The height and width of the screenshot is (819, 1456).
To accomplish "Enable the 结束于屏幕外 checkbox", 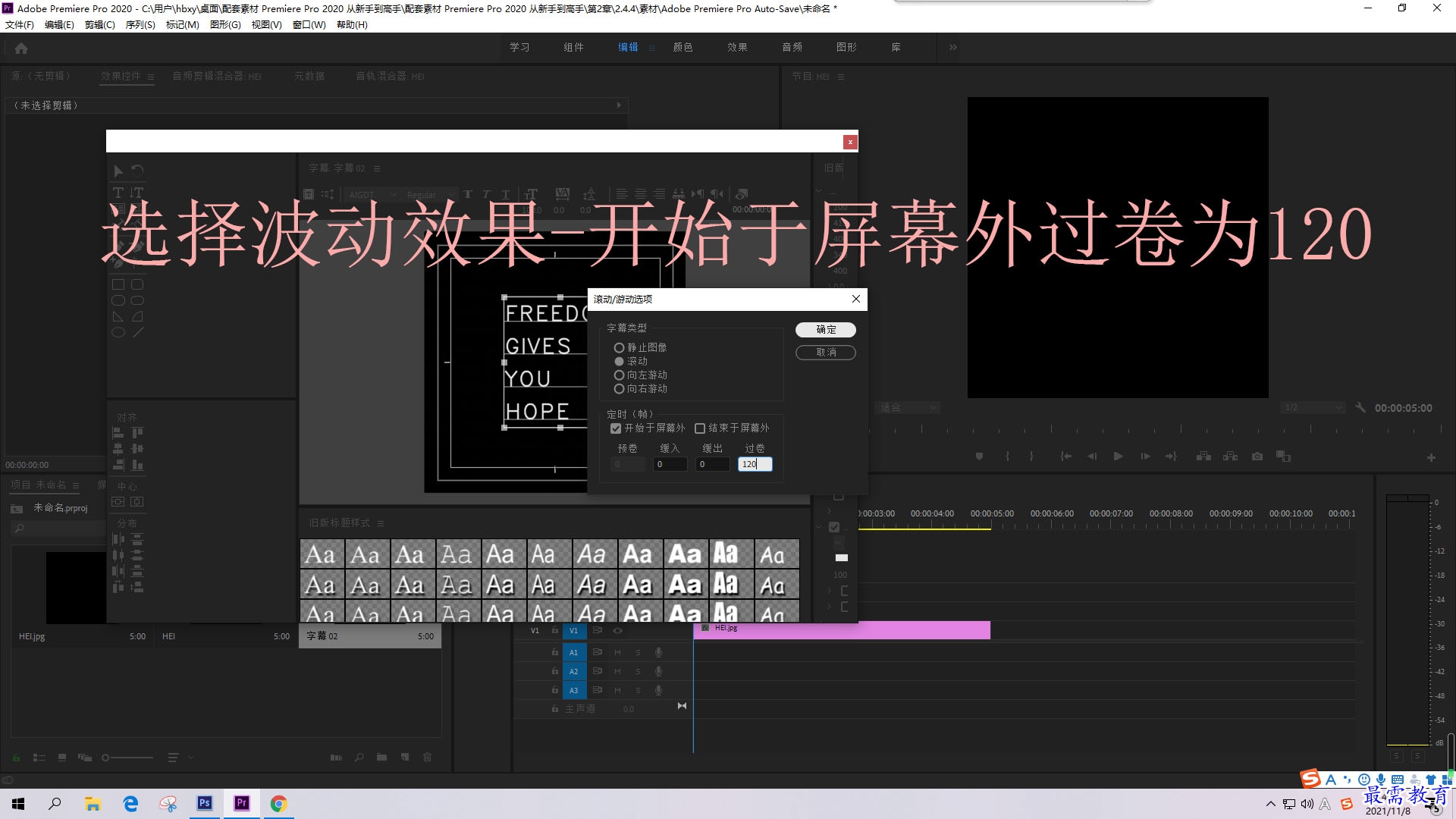I will (x=700, y=428).
